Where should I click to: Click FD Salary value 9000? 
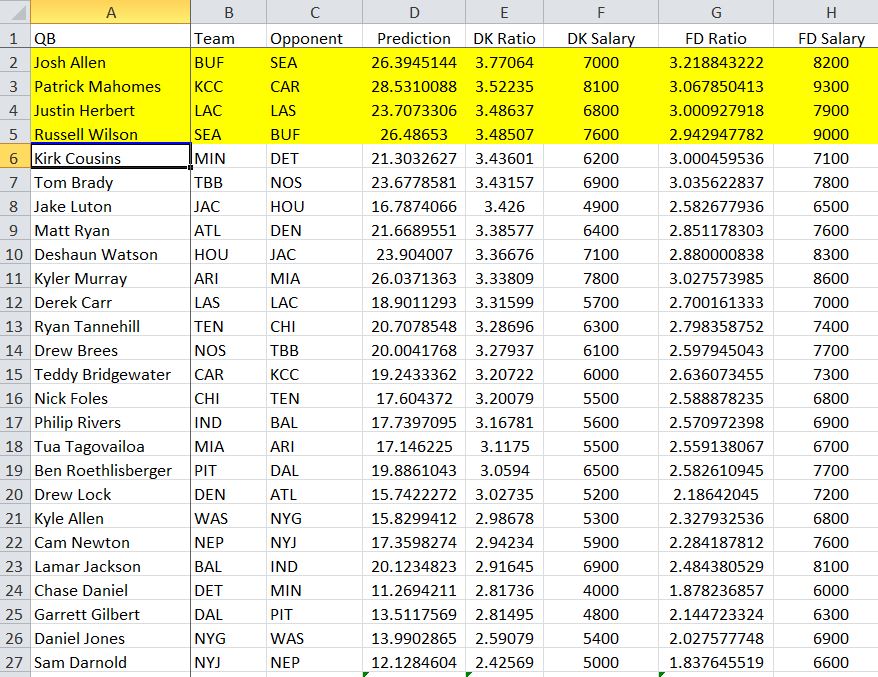click(826, 134)
